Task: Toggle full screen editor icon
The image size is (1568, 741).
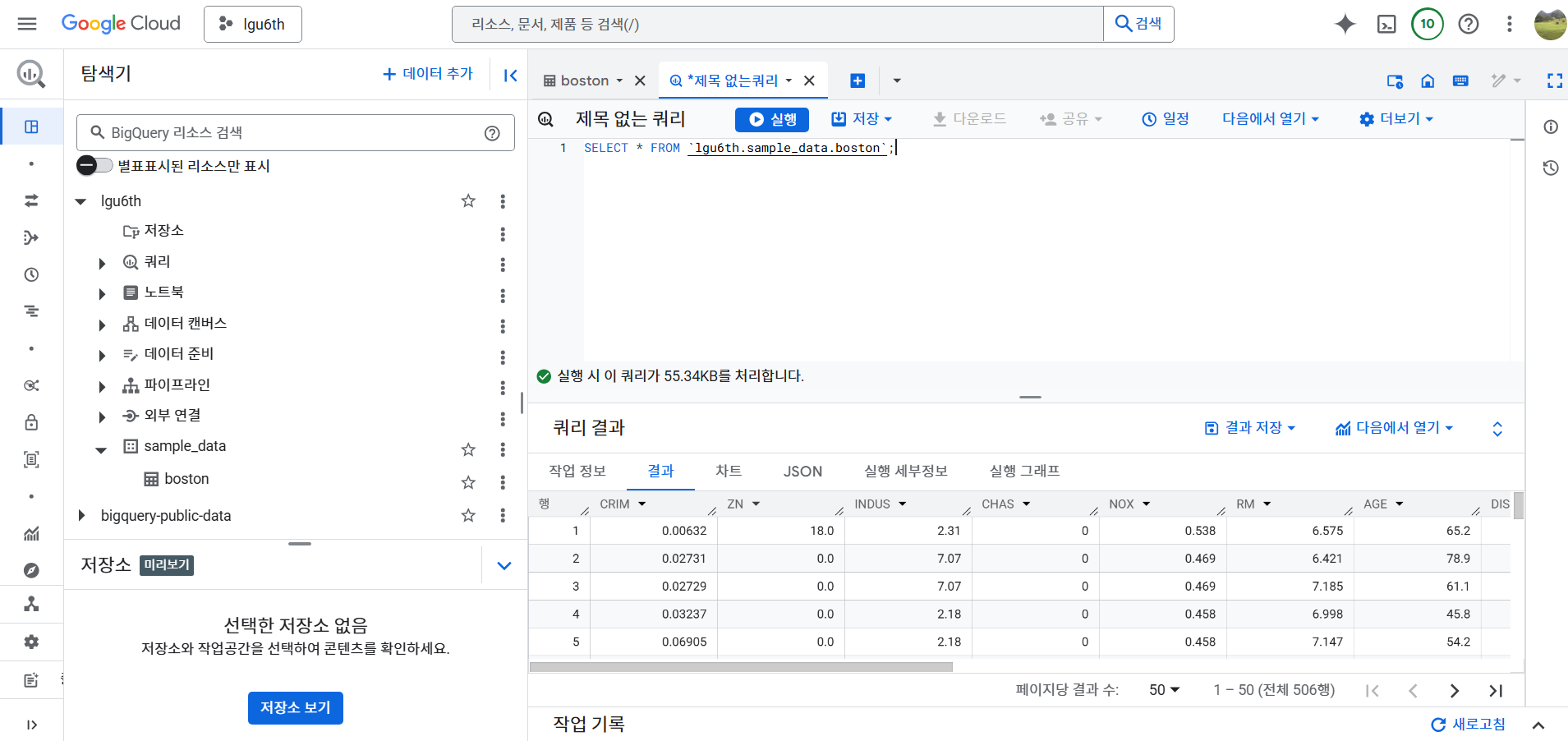Action: (x=1555, y=81)
